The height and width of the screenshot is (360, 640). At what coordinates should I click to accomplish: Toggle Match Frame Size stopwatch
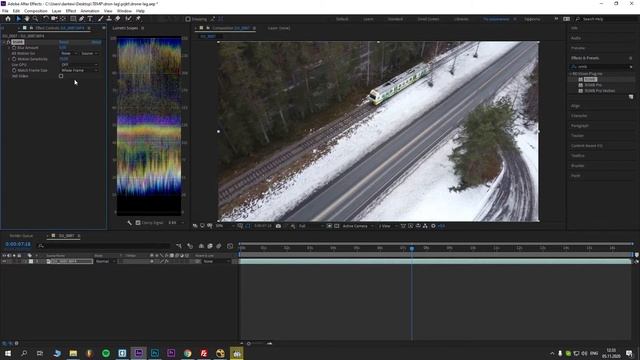tap(14, 71)
